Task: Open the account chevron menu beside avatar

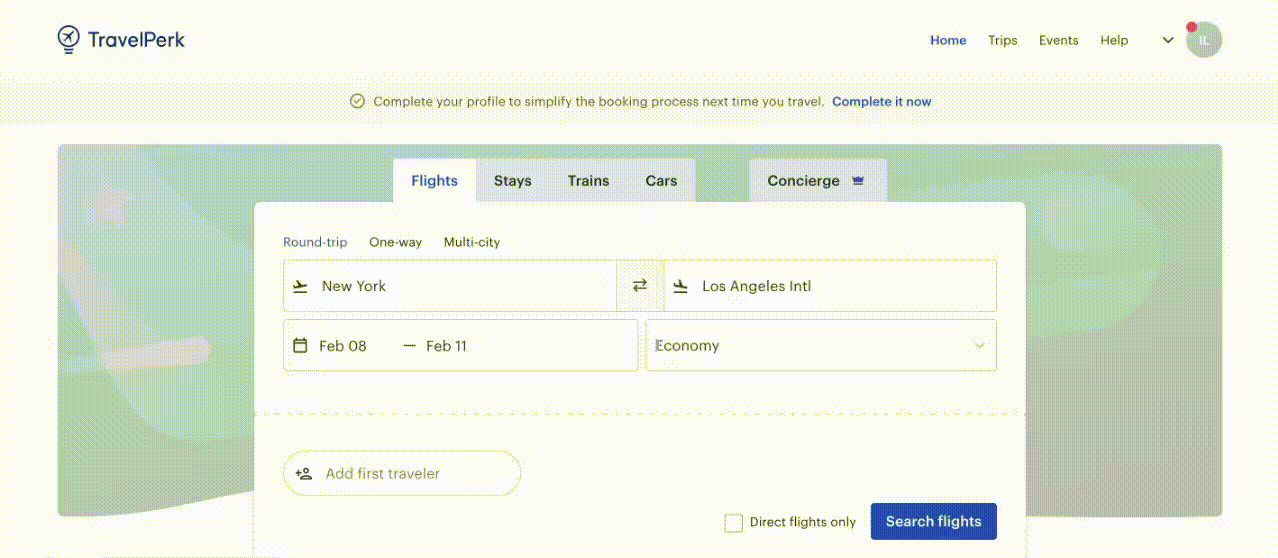Action: (1167, 40)
